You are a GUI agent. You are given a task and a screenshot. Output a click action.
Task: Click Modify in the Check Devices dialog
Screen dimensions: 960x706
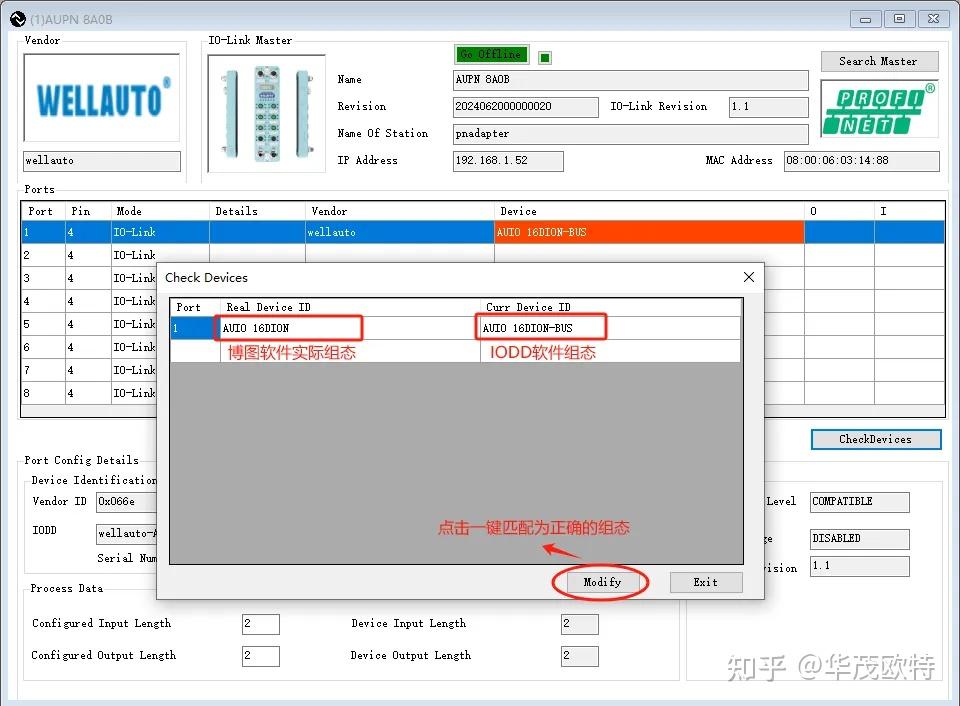(600, 582)
